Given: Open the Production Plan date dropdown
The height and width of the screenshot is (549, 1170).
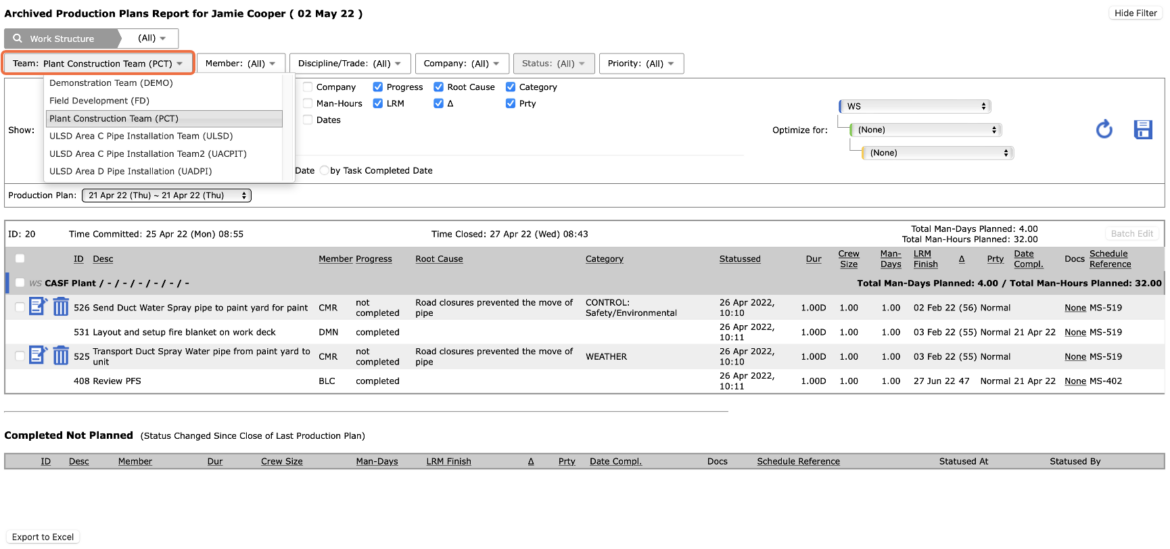Looking at the screenshot, I should pos(167,195).
